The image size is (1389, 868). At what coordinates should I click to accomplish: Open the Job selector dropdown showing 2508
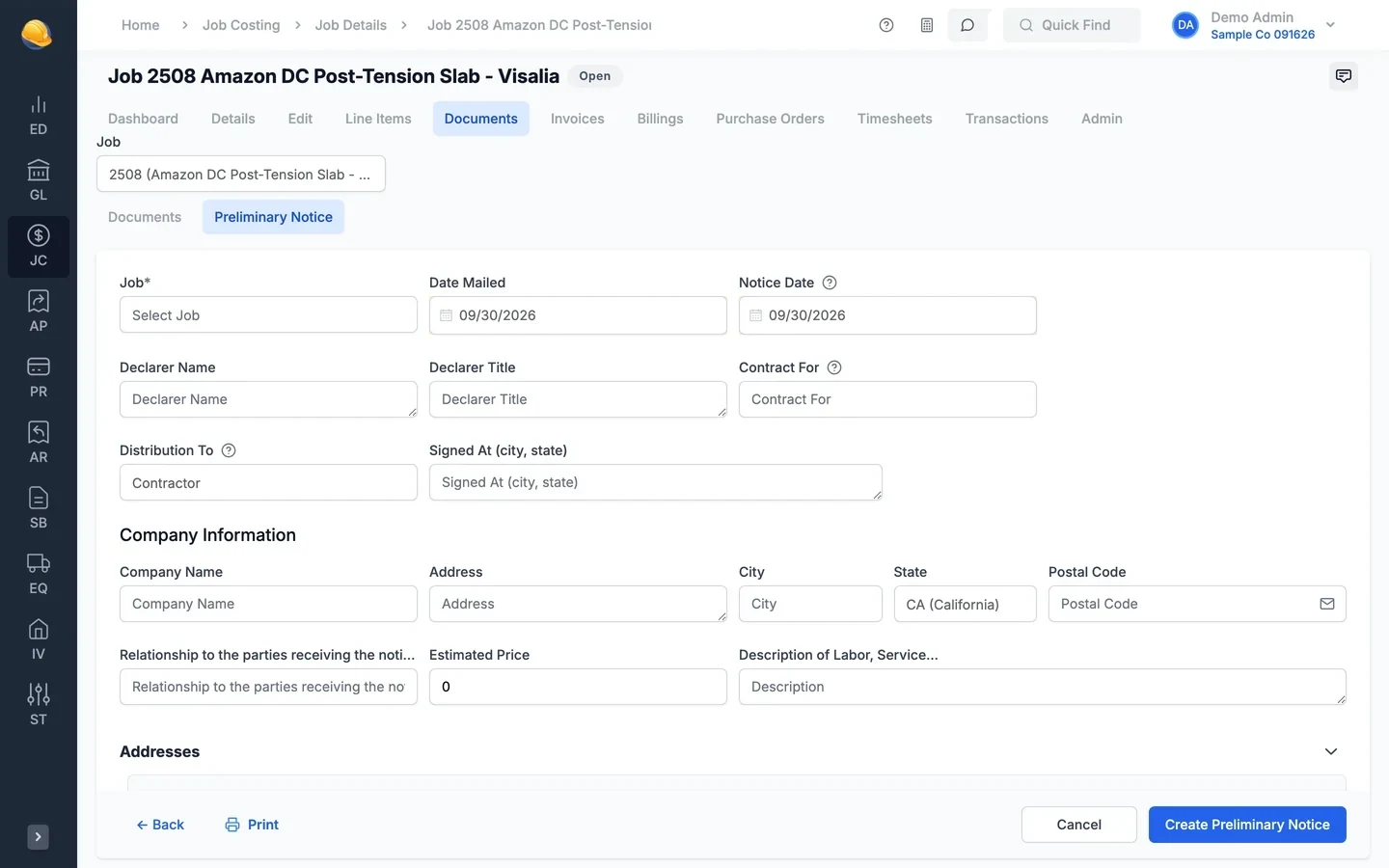(241, 175)
